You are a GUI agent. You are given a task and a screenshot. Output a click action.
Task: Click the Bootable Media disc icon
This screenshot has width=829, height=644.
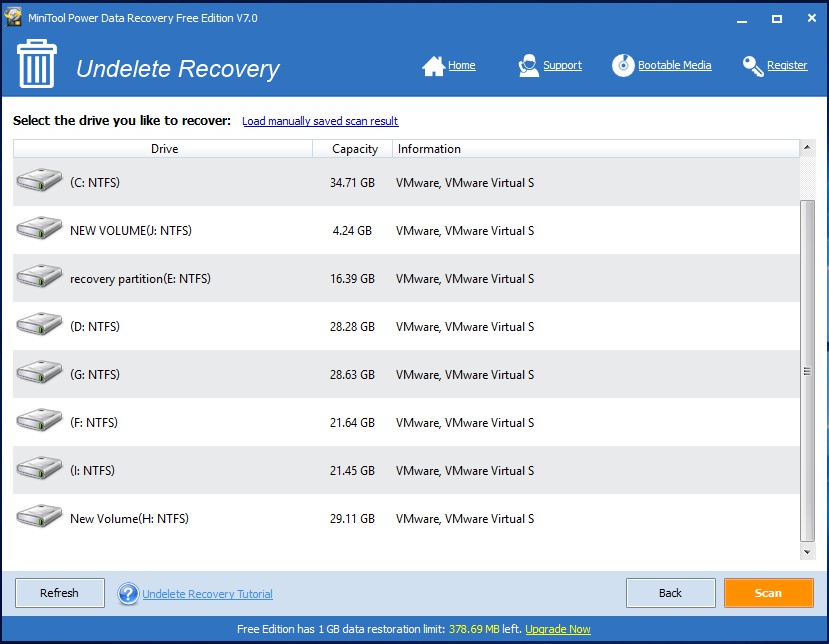click(623, 66)
